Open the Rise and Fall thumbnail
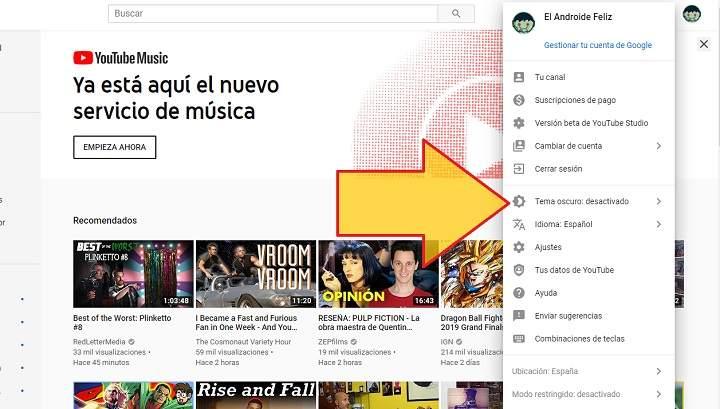720x409 pixels. pos(256,395)
